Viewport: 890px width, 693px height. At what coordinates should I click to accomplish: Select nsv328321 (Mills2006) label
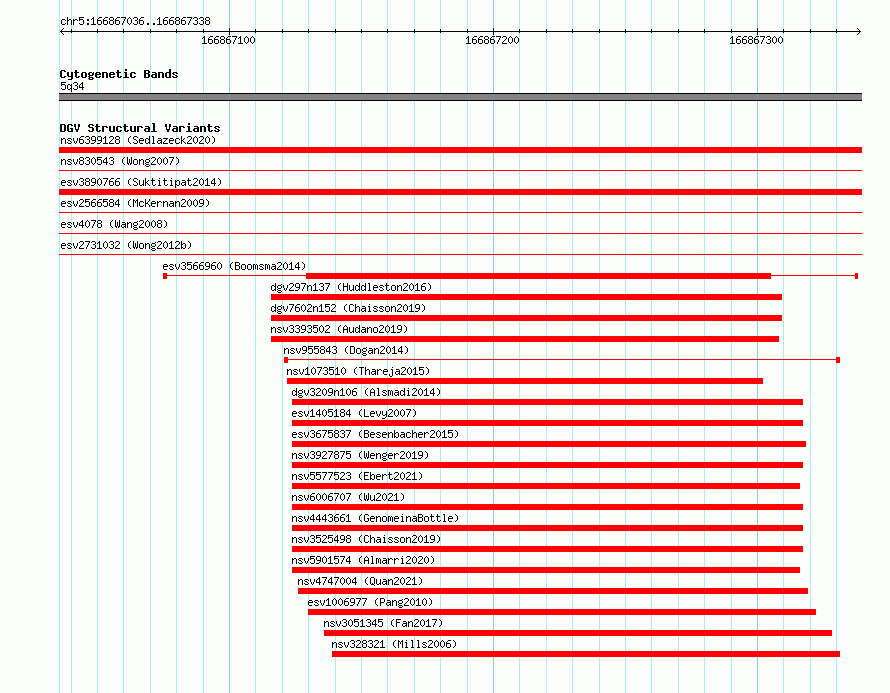pyautogui.click(x=394, y=644)
